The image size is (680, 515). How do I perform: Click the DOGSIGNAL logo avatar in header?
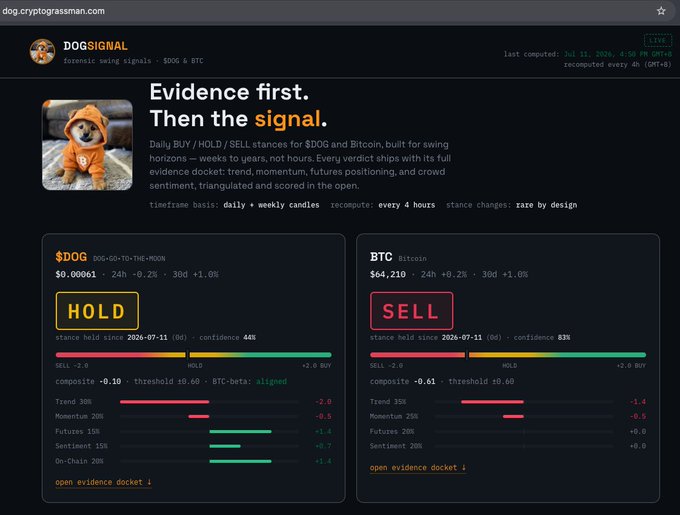42,51
